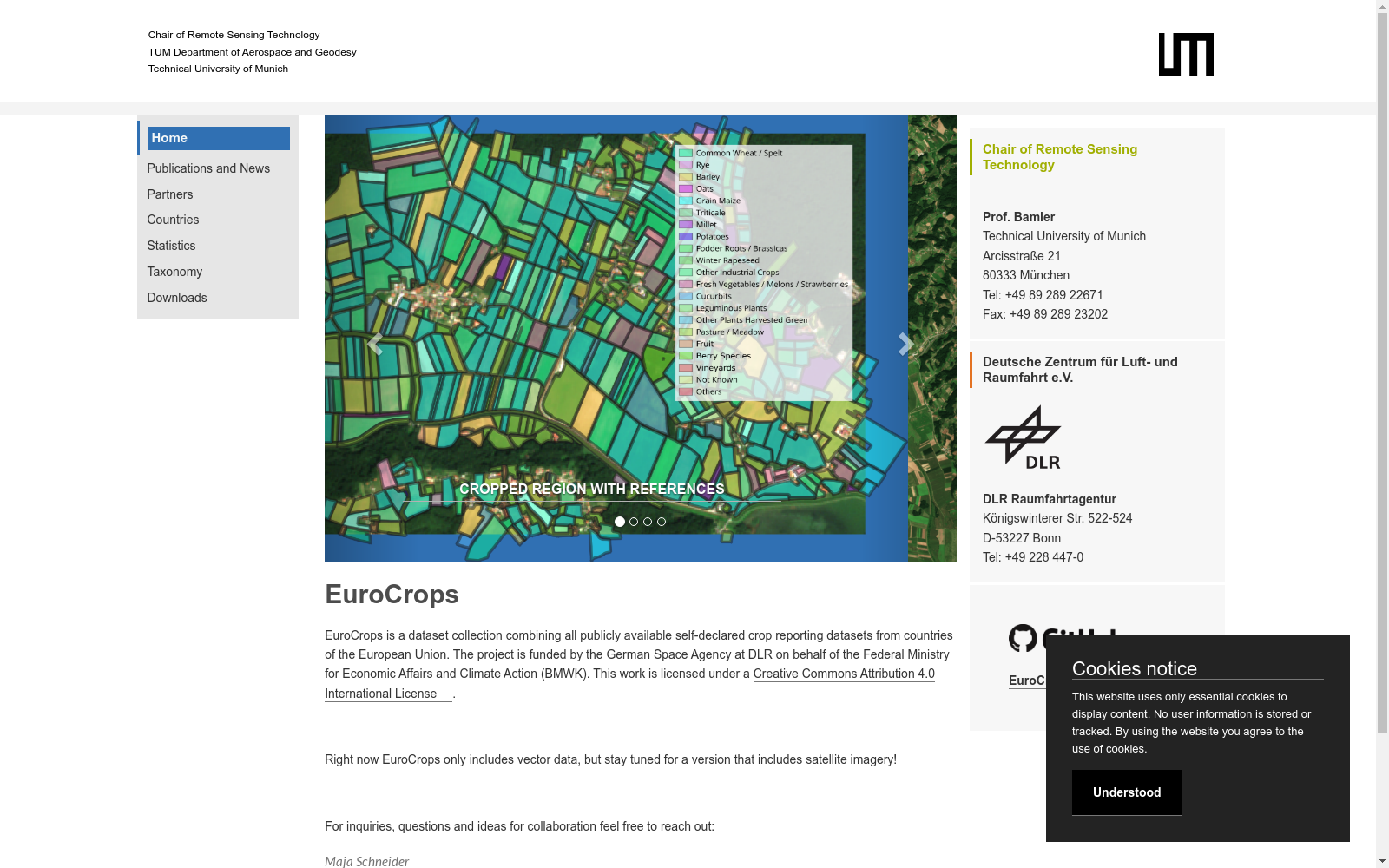Click DLR Raumfahrtagentur text
The width and height of the screenshot is (1389, 868).
pos(1050,499)
